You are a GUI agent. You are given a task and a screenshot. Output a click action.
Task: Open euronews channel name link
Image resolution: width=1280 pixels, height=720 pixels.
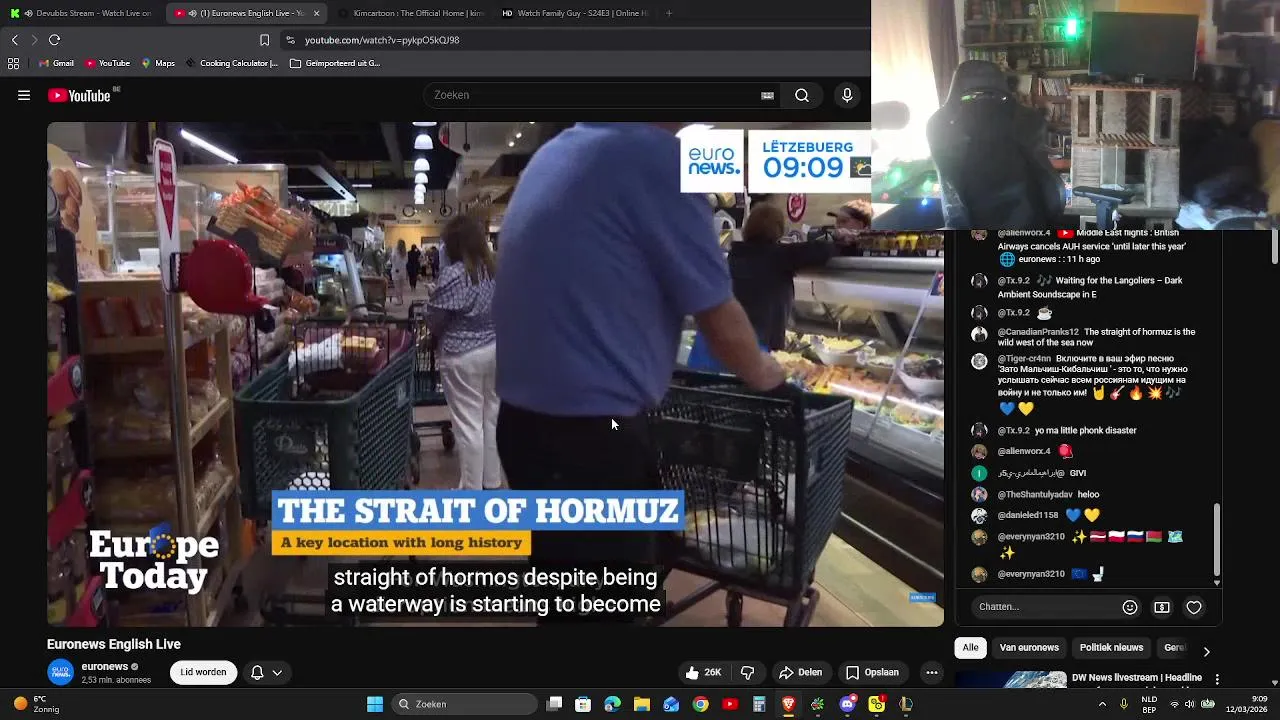click(x=105, y=667)
